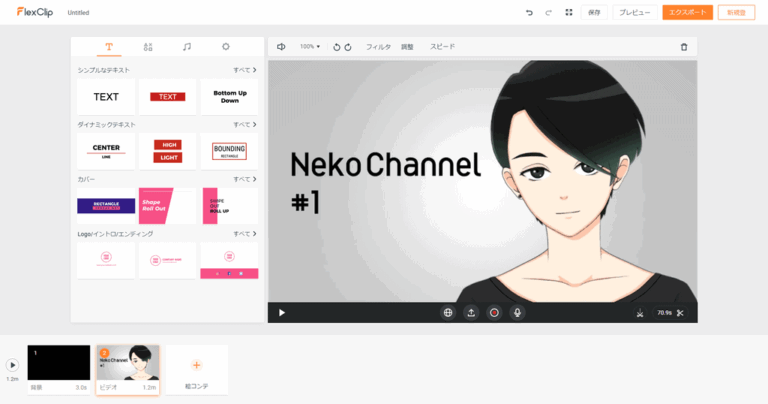Switch to the Text tab
This screenshot has width=768, height=404.
point(109,47)
